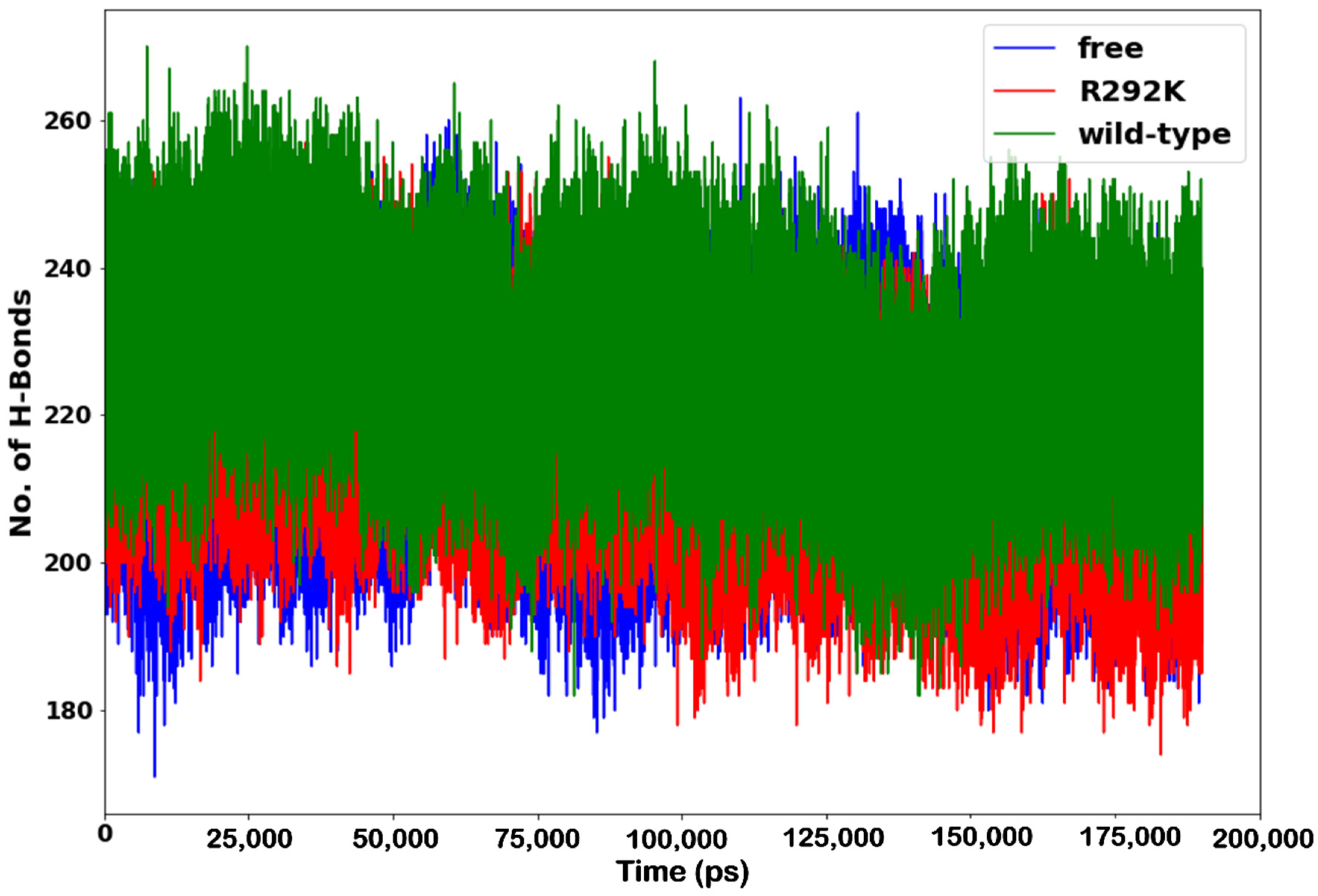Screen dimensions: 1318x896
Task: Select the 'wild-type' legend label
Action: [1155, 135]
